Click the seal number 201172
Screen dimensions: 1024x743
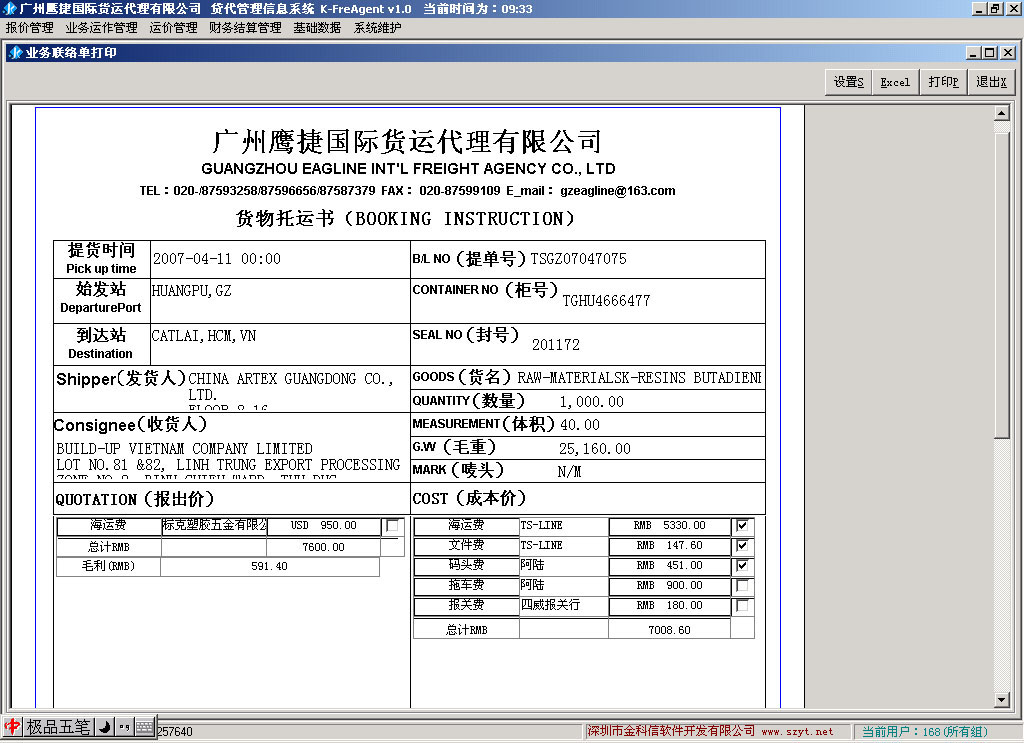coord(556,345)
